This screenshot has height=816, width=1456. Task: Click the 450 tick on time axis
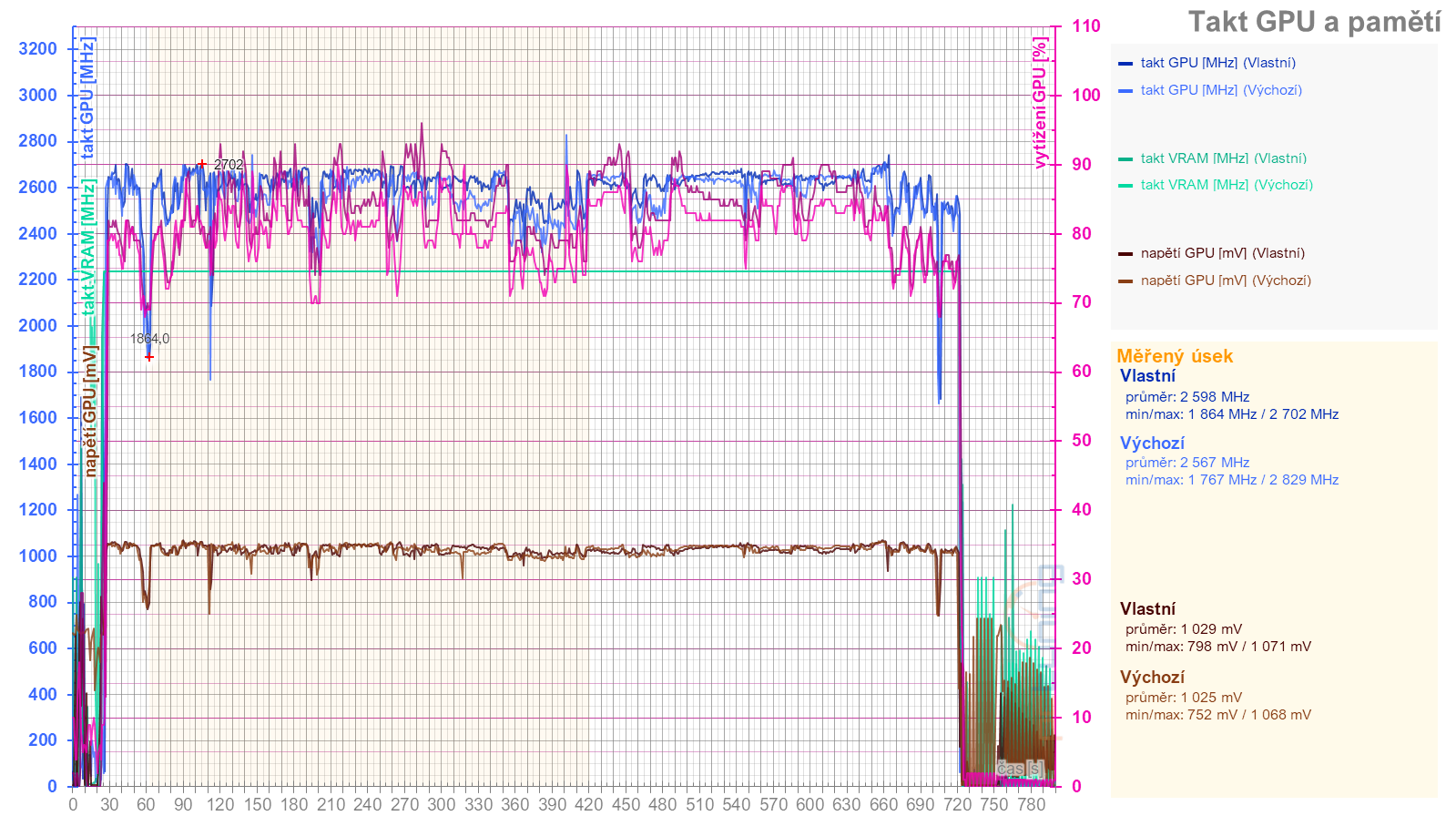pos(626,804)
